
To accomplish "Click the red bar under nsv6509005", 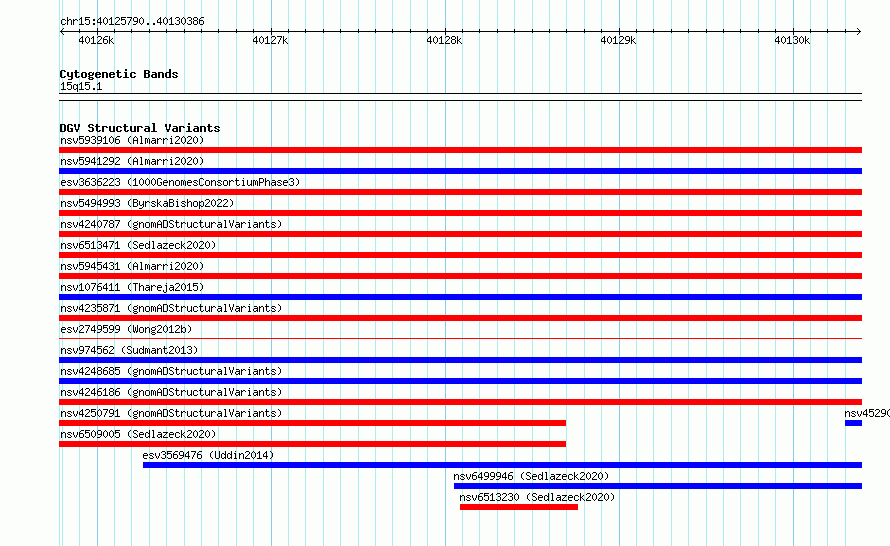I will pyautogui.click(x=312, y=444).
